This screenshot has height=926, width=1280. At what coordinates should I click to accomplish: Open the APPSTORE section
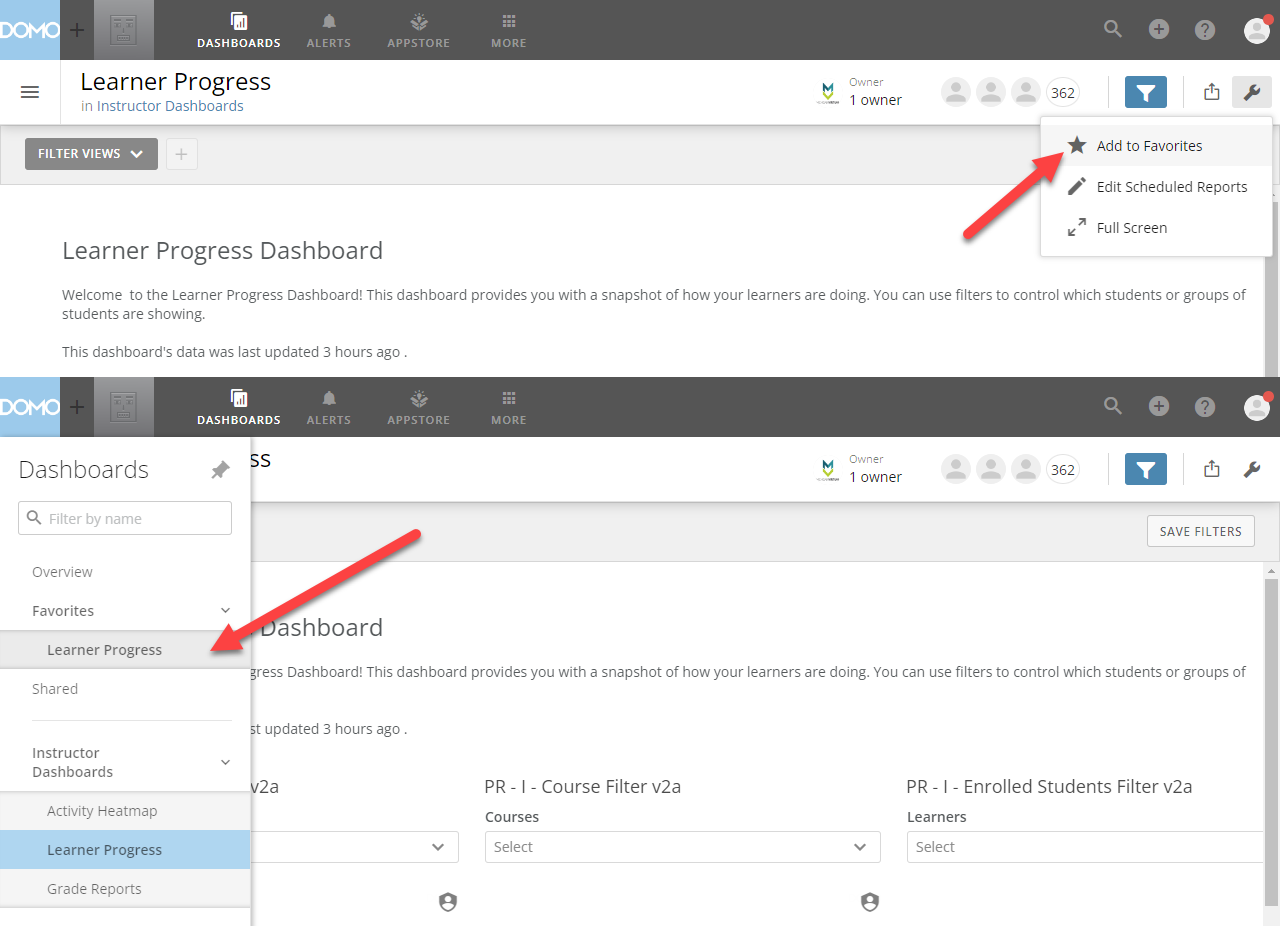[418, 30]
